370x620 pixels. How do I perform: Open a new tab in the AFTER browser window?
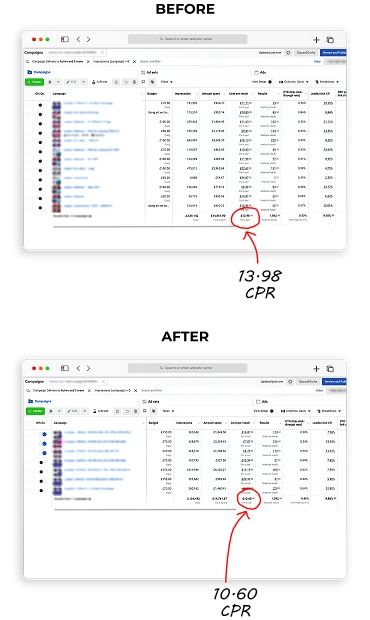[316, 369]
